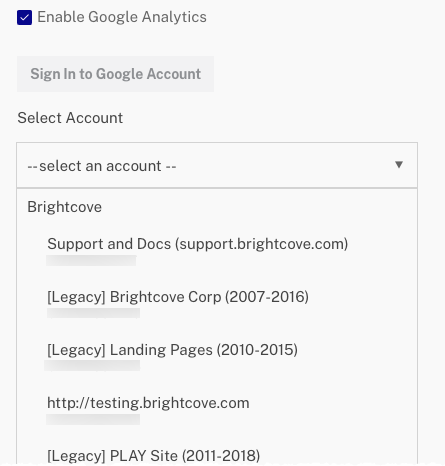Pick [Legacy] PLAY Site (2011-2018) option

click(153, 456)
